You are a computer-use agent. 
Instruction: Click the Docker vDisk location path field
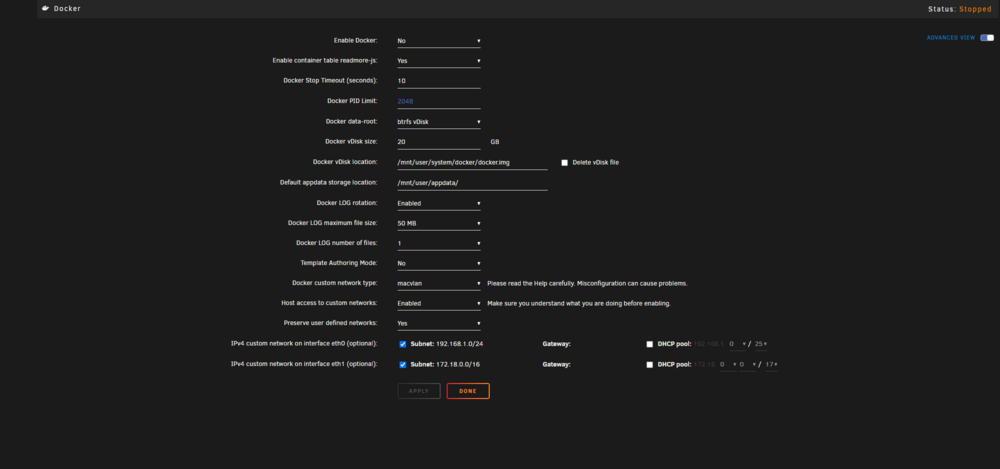(473, 163)
